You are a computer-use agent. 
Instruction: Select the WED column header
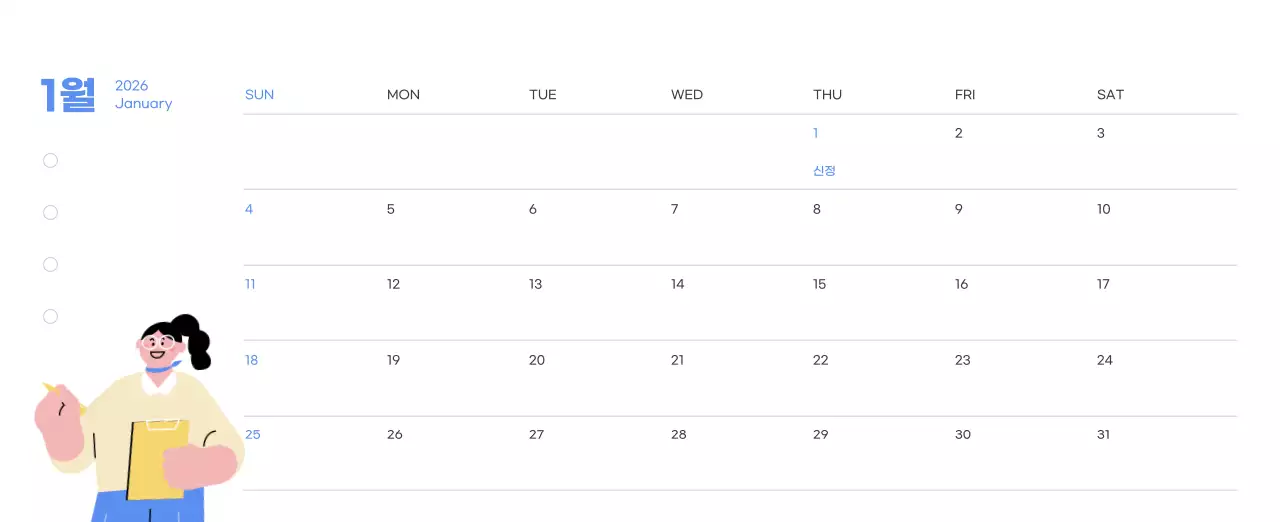(686, 95)
